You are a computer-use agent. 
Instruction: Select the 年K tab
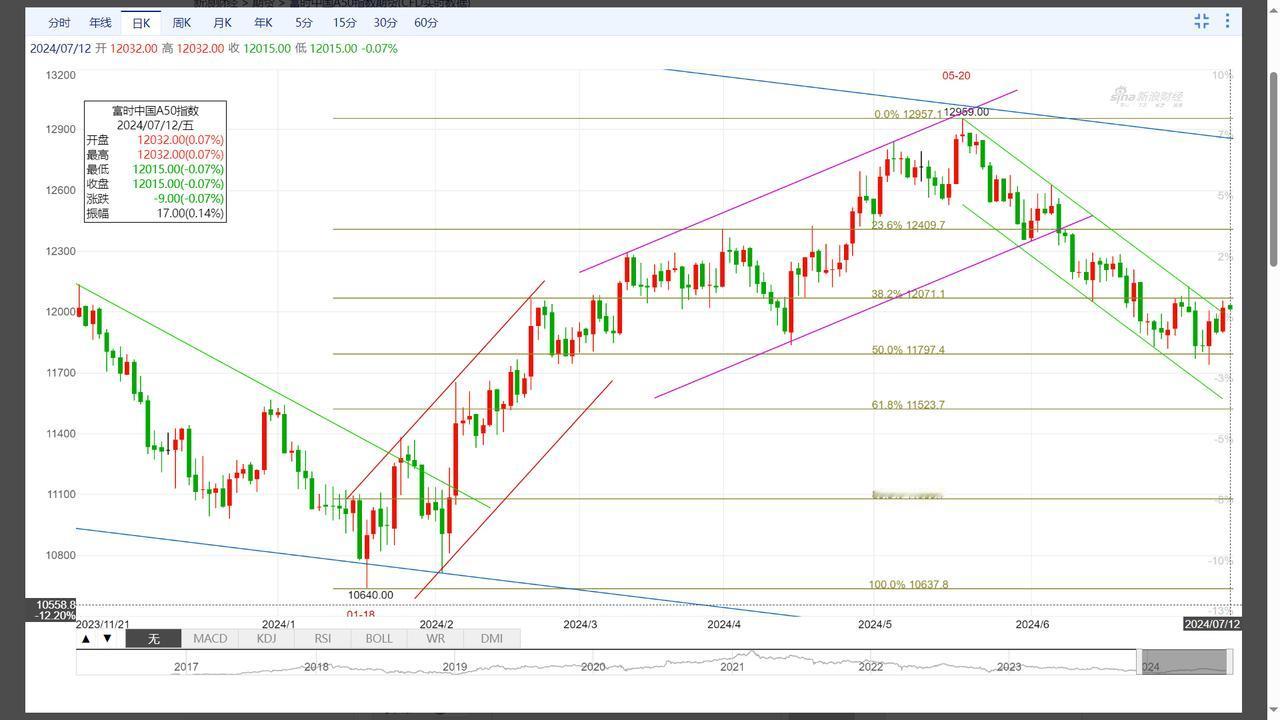[263, 22]
